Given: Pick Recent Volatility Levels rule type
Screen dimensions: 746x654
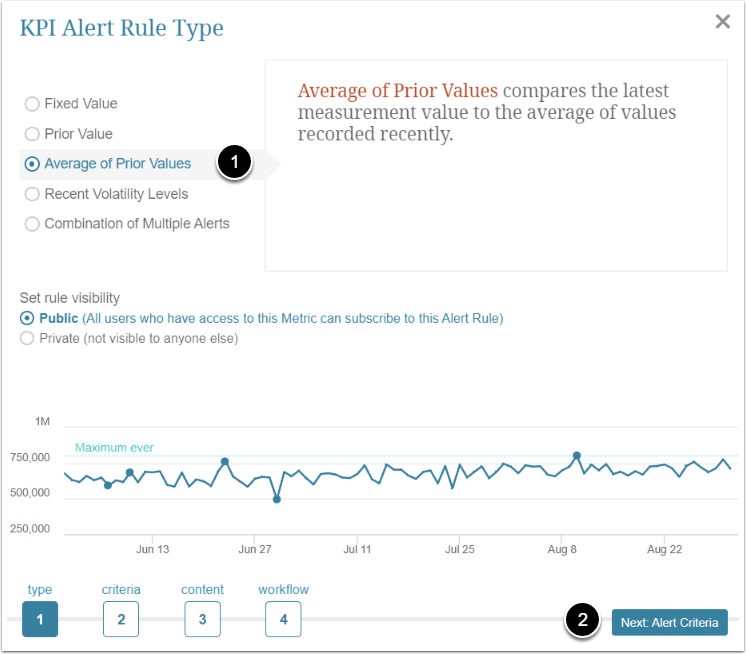Looking at the screenshot, I should [x=33, y=194].
